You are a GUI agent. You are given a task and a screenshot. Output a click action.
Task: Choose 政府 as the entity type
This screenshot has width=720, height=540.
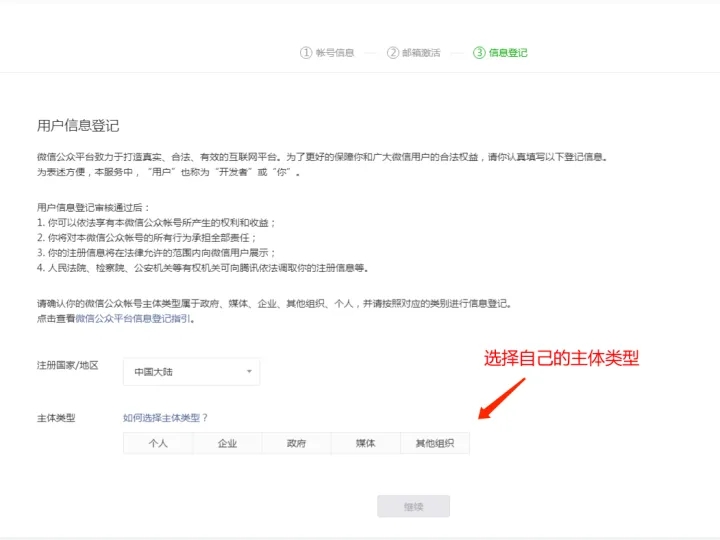click(x=296, y=443)
